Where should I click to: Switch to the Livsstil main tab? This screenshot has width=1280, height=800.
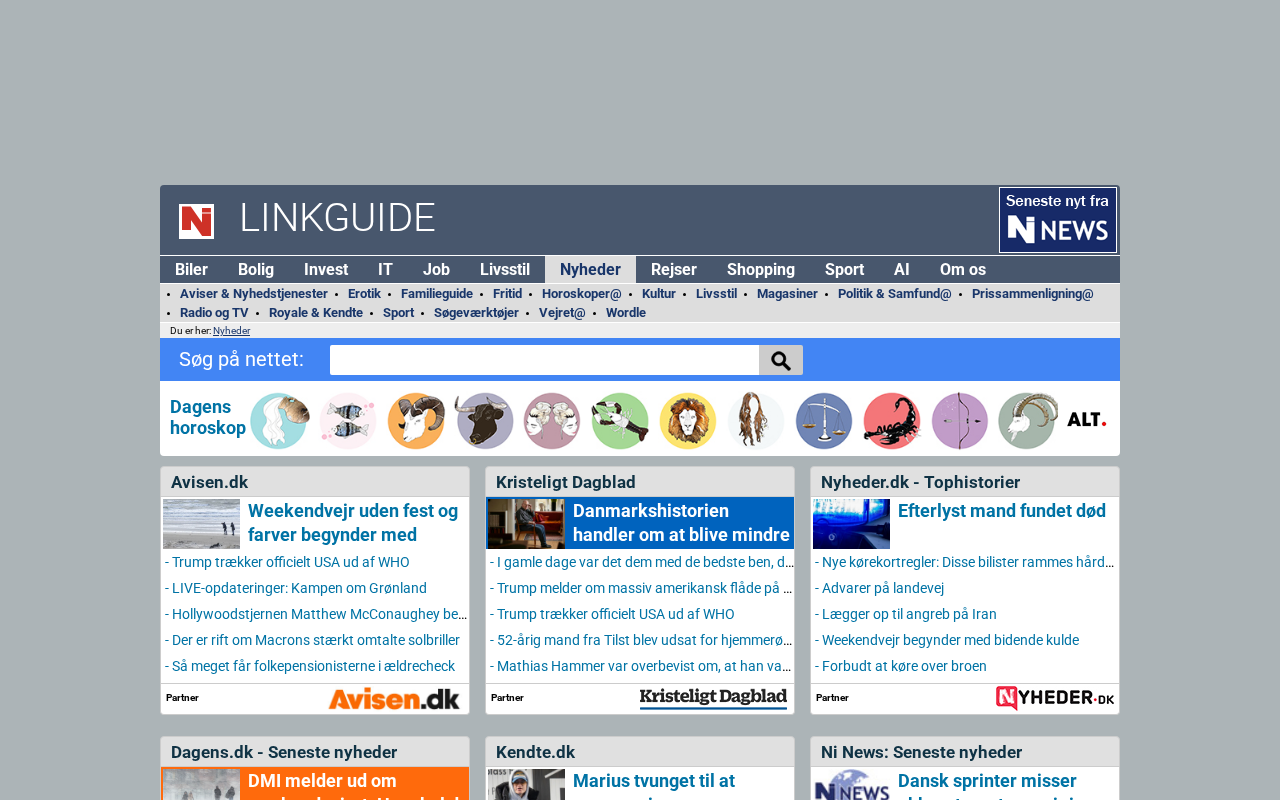(x=505, y=270)
